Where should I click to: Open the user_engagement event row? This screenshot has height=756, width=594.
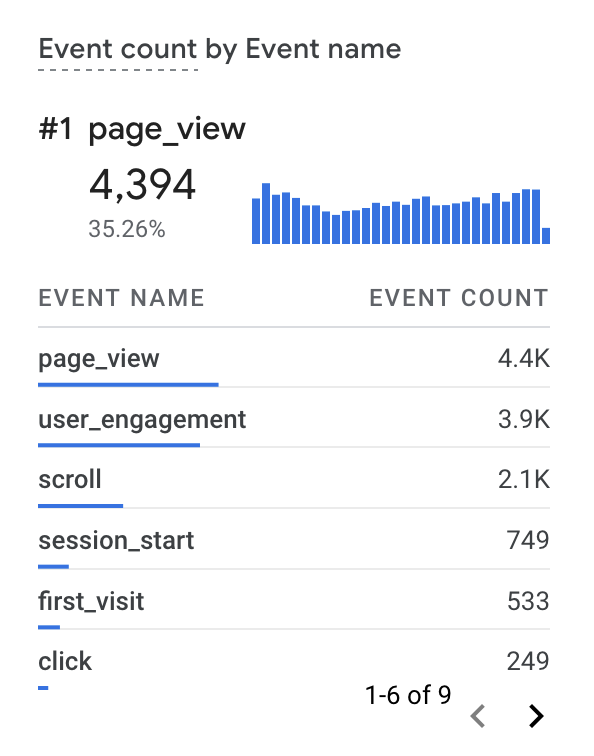(x=294, y=418)
